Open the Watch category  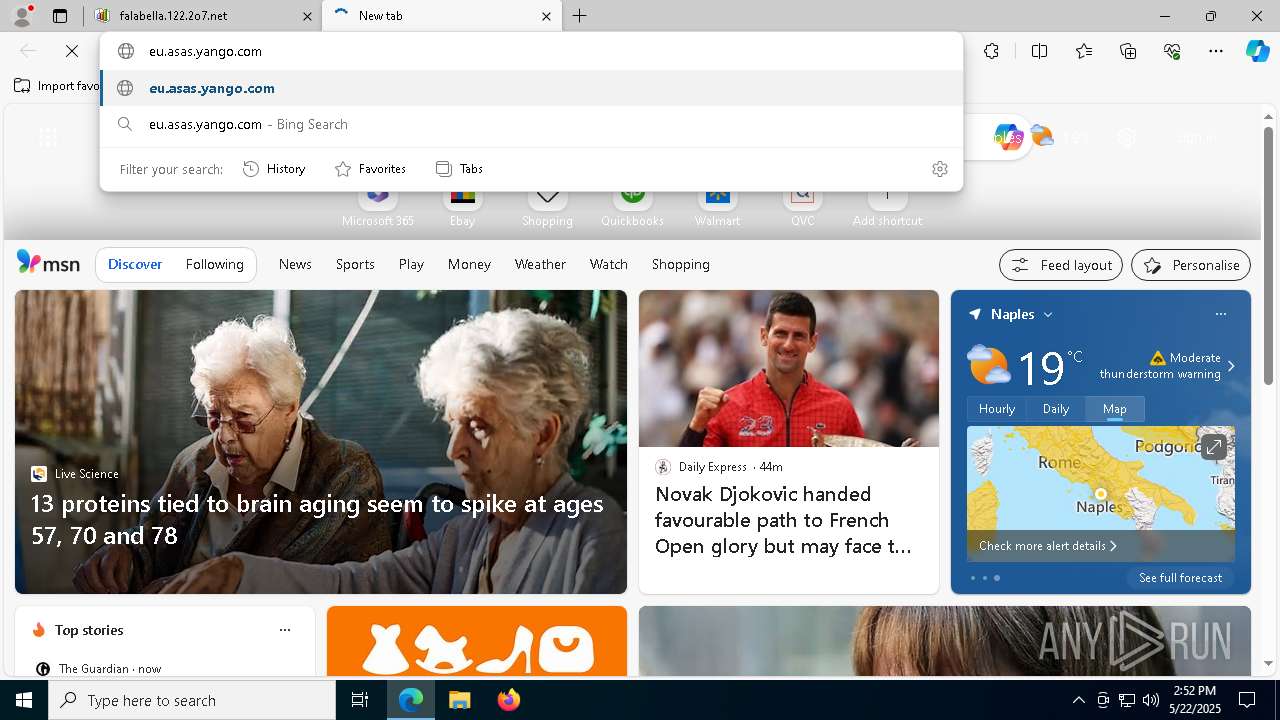(x=609, y=264)
